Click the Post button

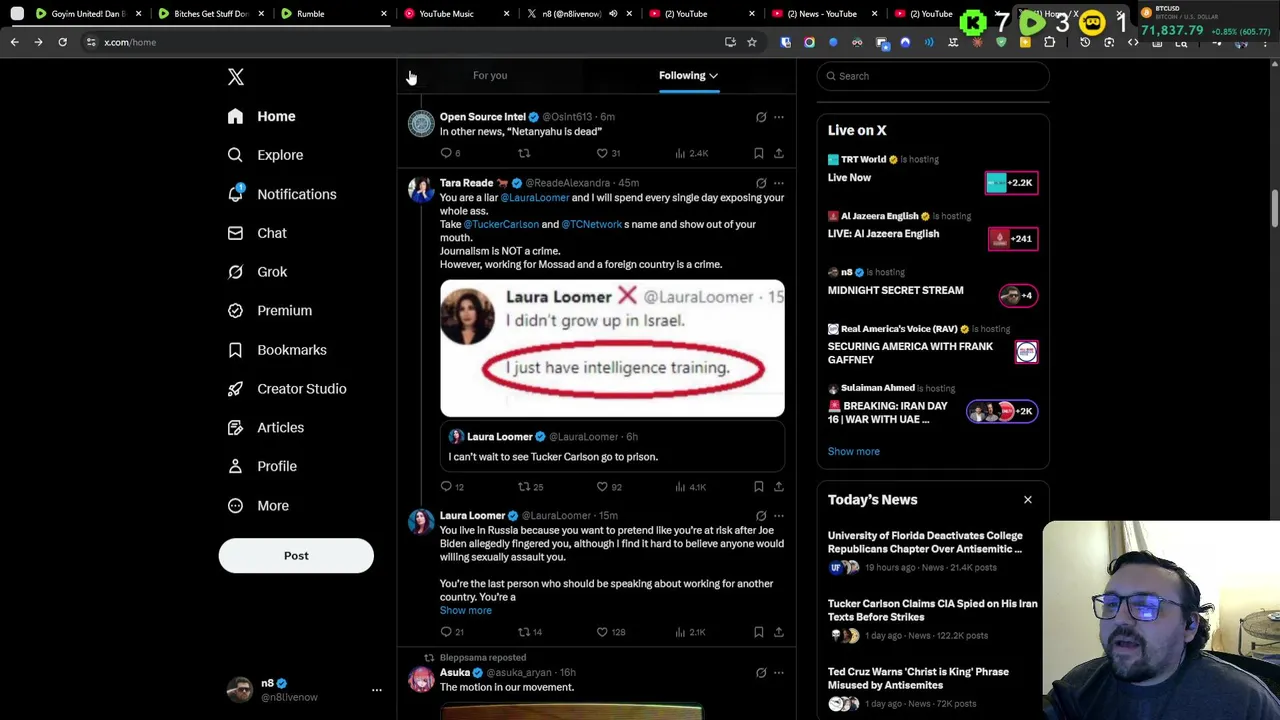coord(296,555)
